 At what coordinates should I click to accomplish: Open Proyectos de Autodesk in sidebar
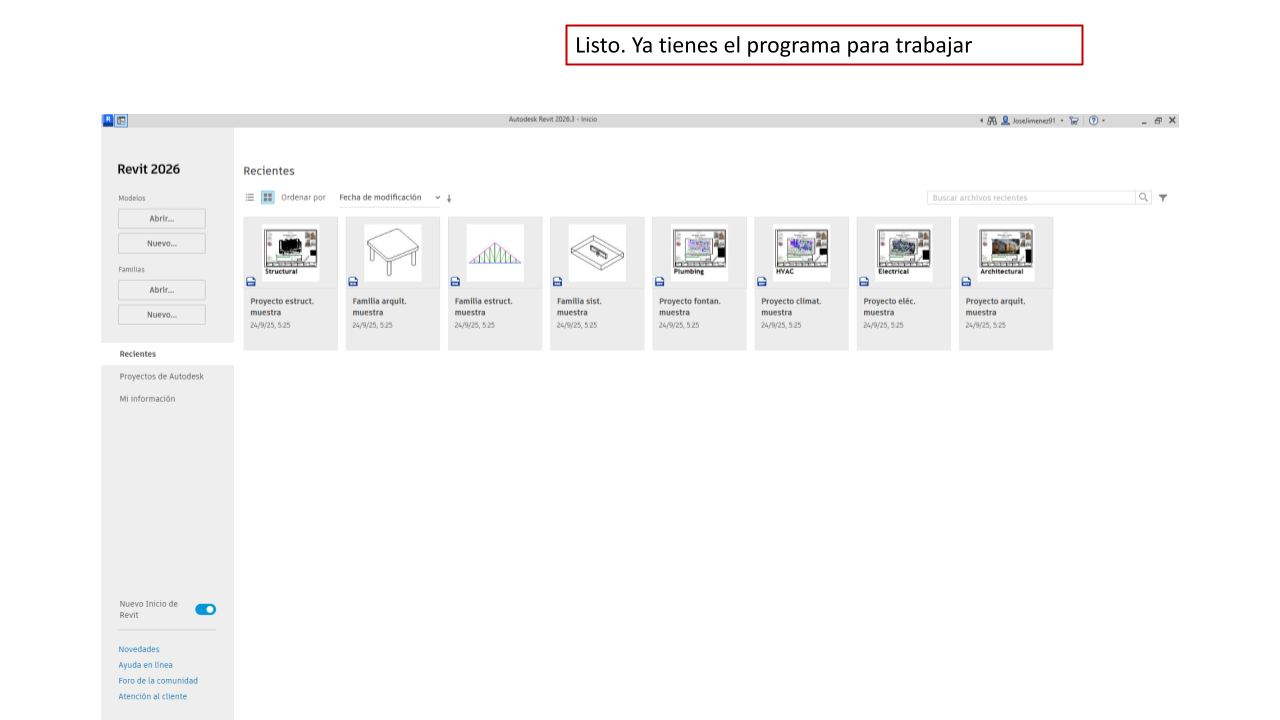[161, 377]
